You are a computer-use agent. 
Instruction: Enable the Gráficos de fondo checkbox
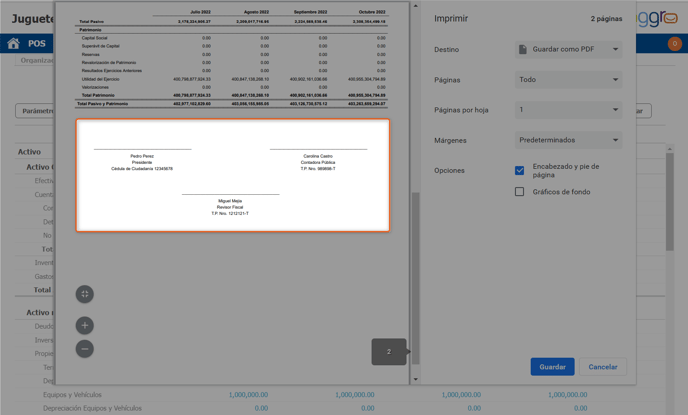coord(520,192)
